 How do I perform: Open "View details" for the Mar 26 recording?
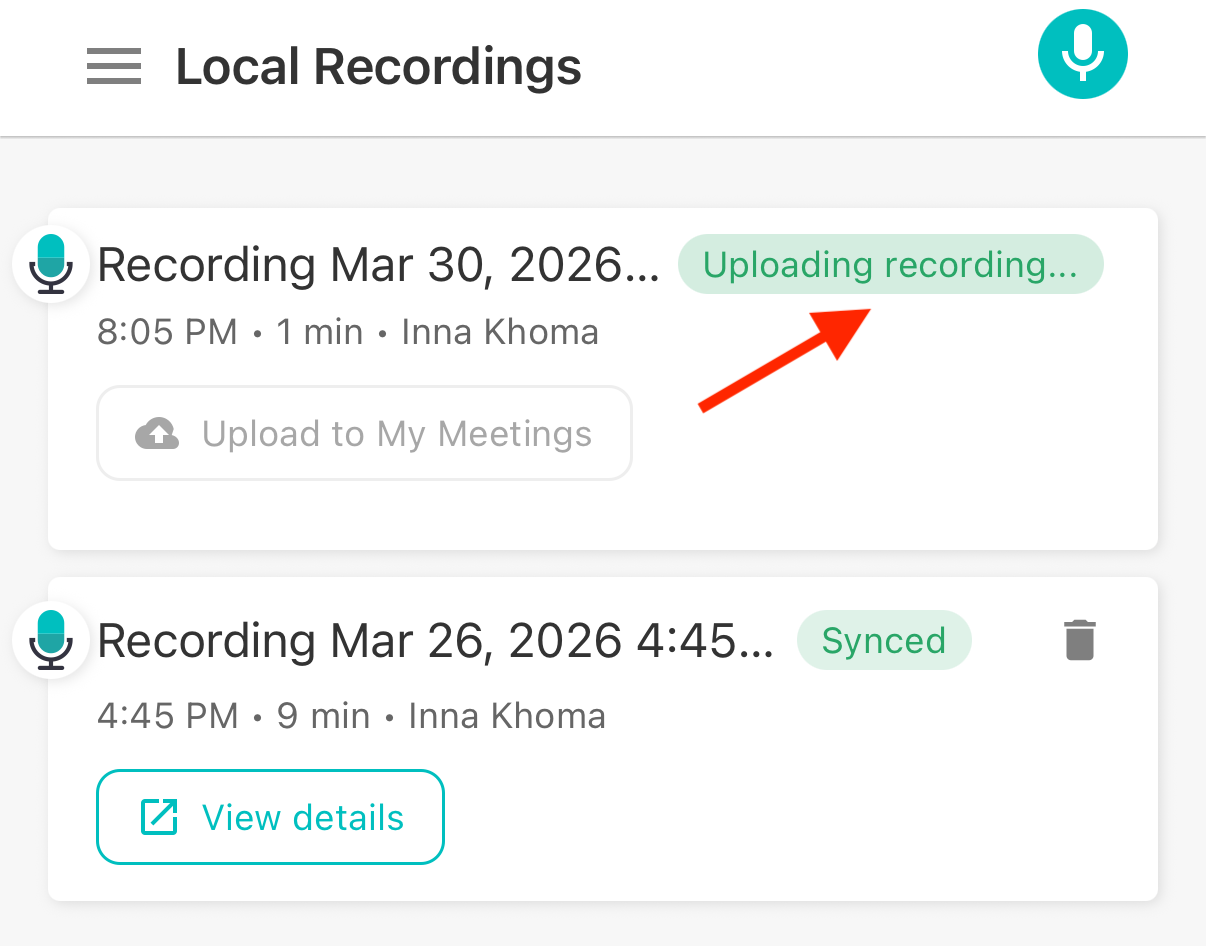(x=270, y=817)
